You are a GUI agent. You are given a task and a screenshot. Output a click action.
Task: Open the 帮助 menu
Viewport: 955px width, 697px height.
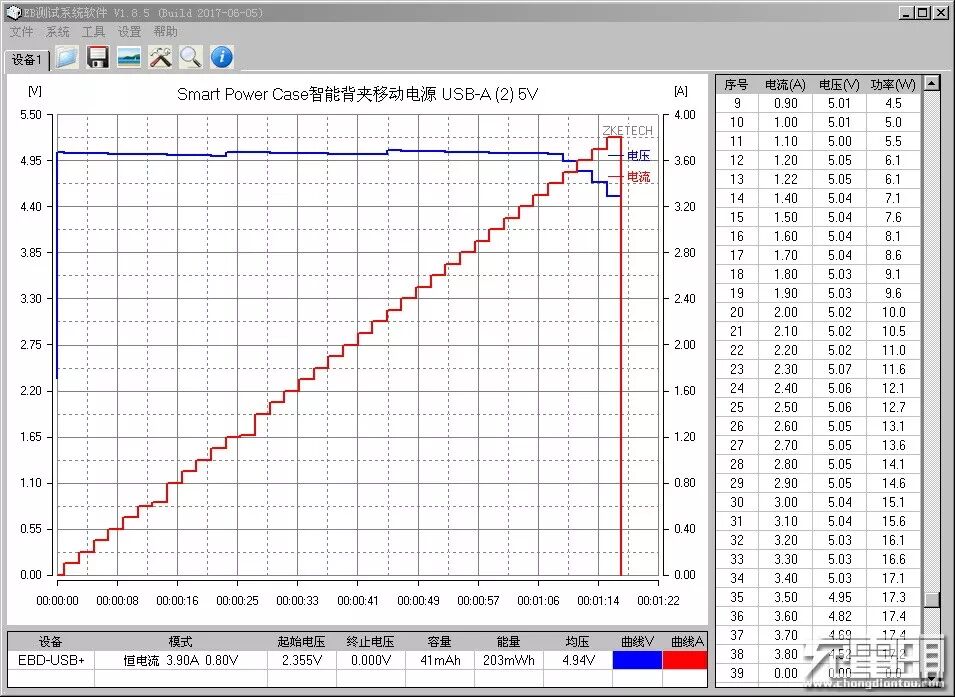(165, 32)
